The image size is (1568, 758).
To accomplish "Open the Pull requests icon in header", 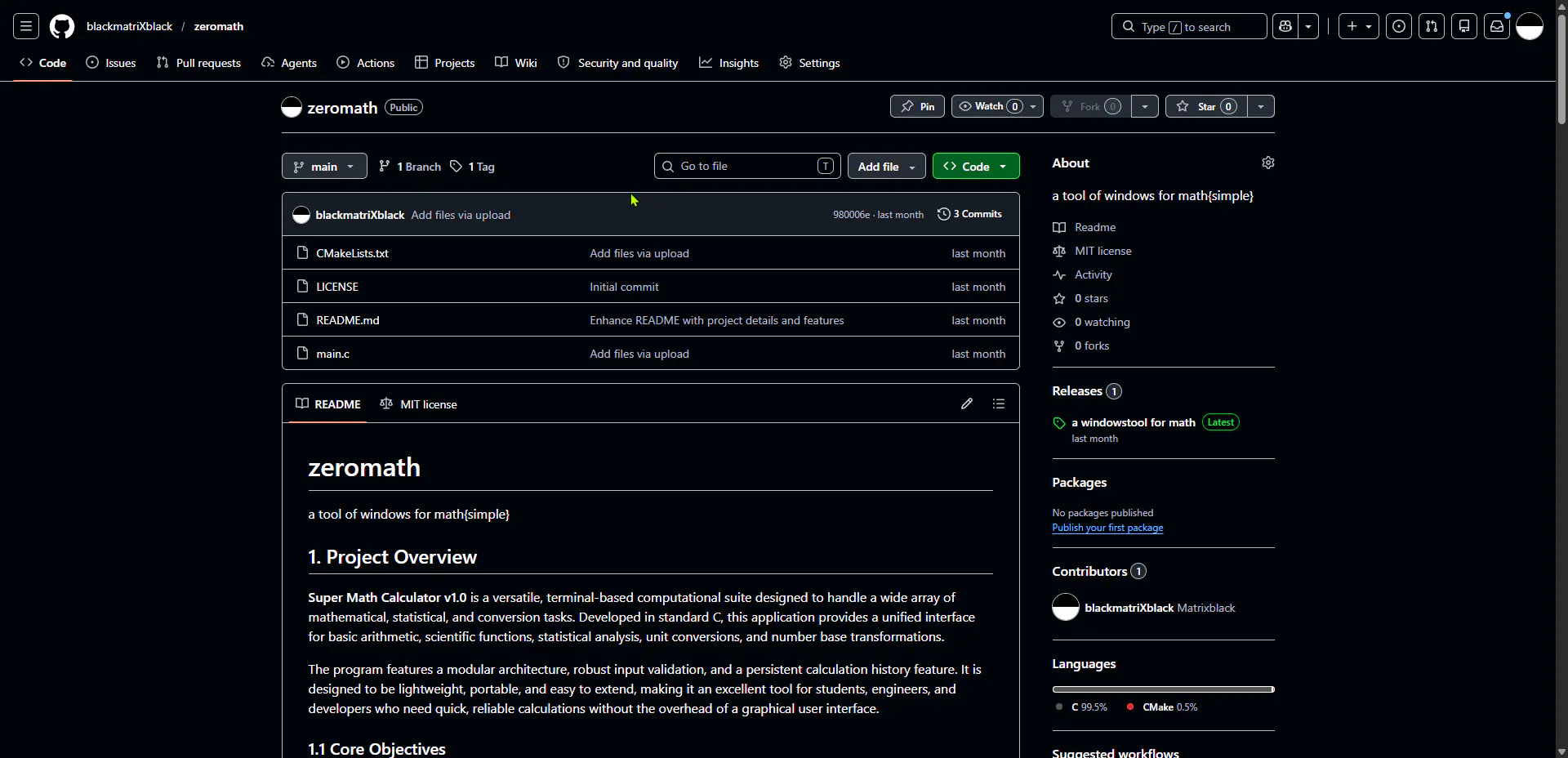I will [x=1432, y=26].
